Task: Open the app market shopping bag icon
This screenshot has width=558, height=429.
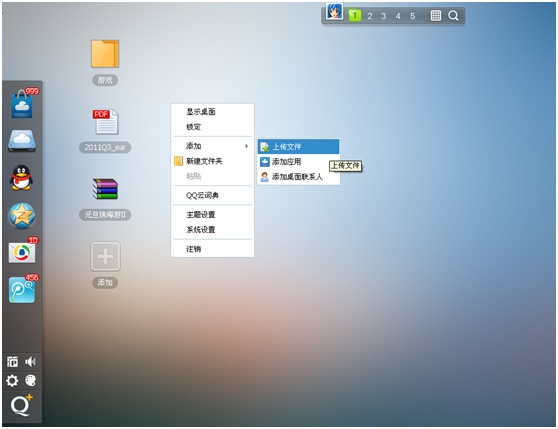Action: tap(22, 104)
